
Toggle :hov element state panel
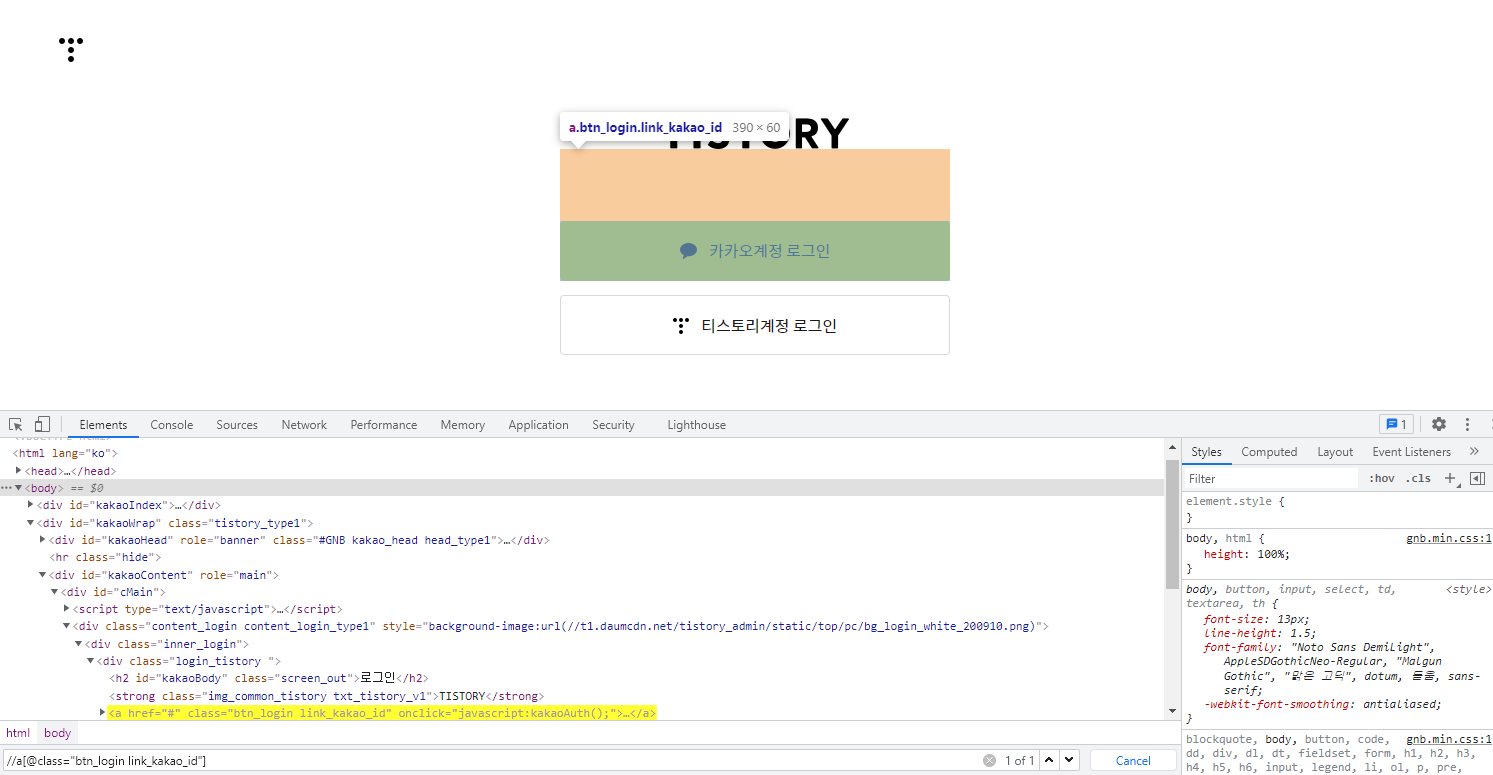coord(1381,478)
